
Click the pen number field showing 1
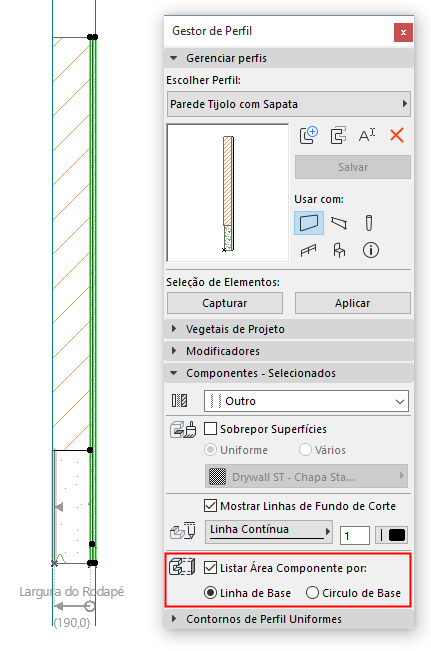click(355, 535)
